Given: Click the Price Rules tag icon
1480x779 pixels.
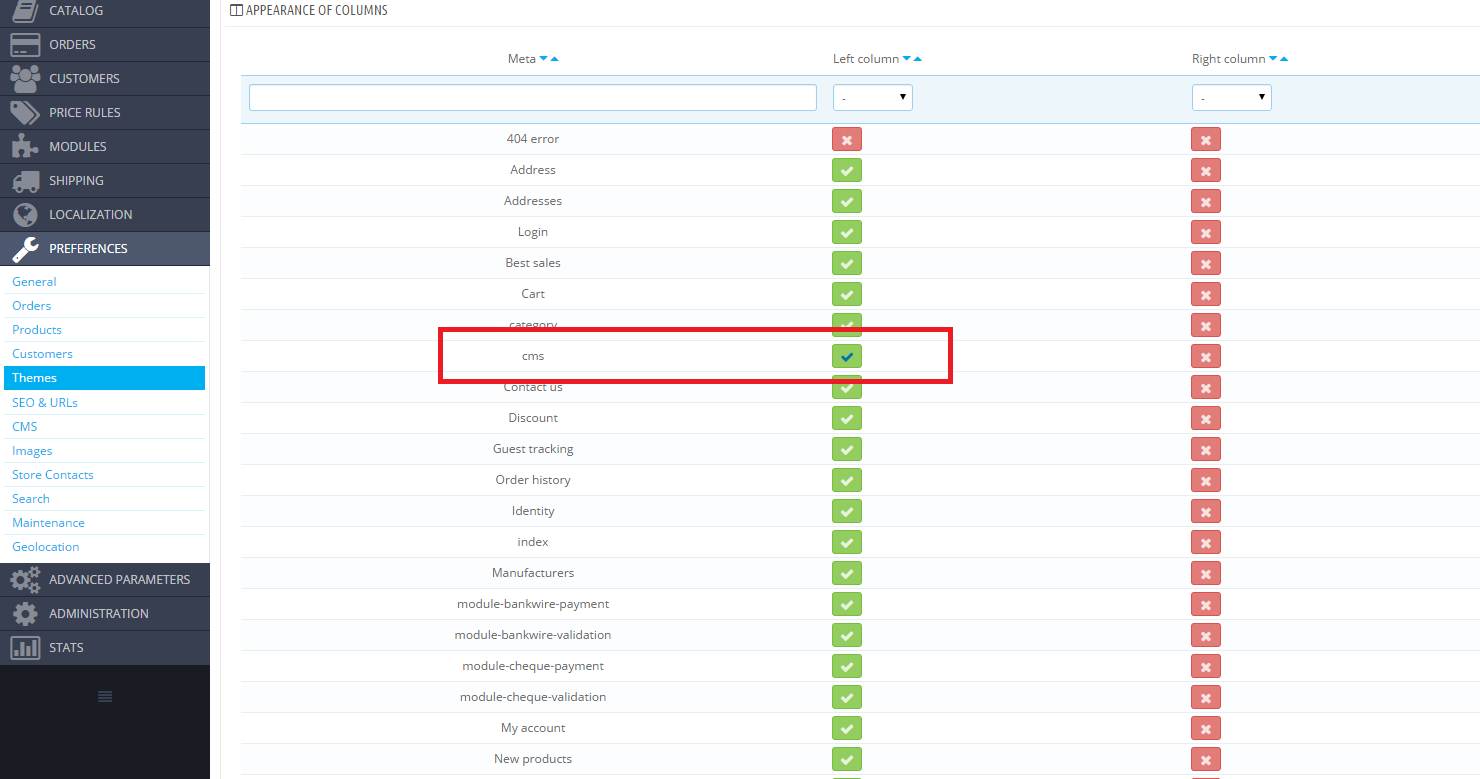Looking at the screenshot, I should [x=27, y=112].
